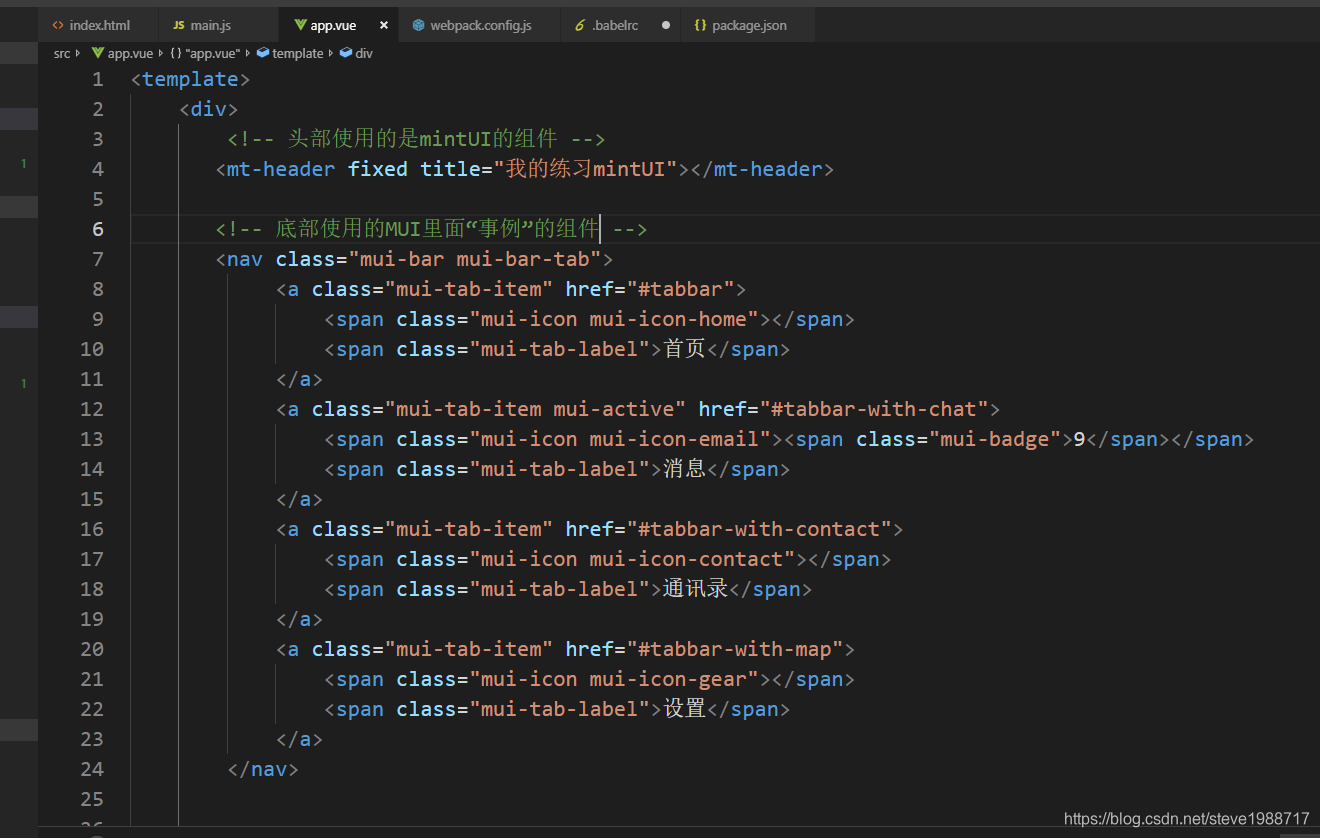This screenshot has height=838, width=1320.
Task: Click the webpack cube icon on its tab
Action: pos(419,25)
